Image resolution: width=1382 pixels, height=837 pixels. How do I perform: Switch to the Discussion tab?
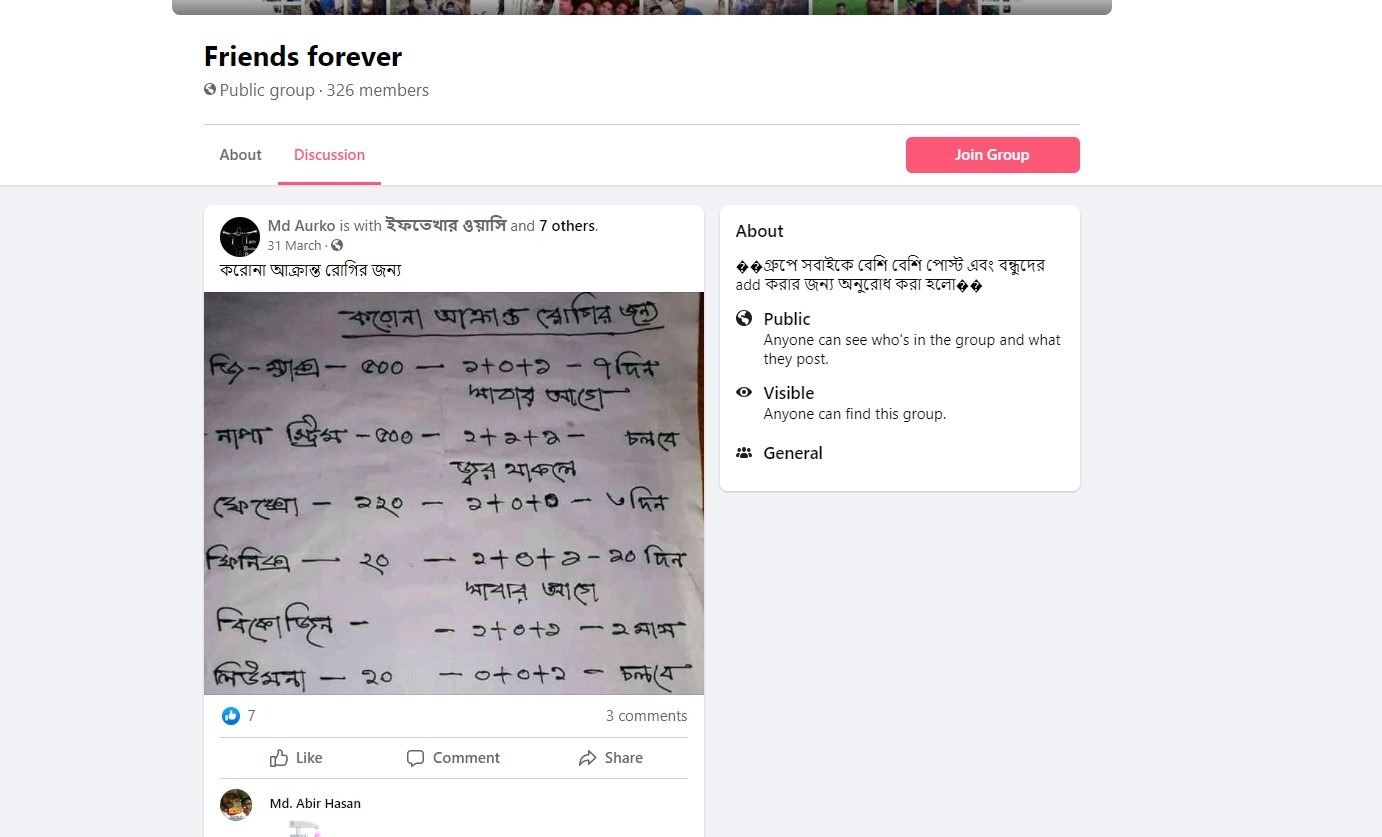(329, 155)
